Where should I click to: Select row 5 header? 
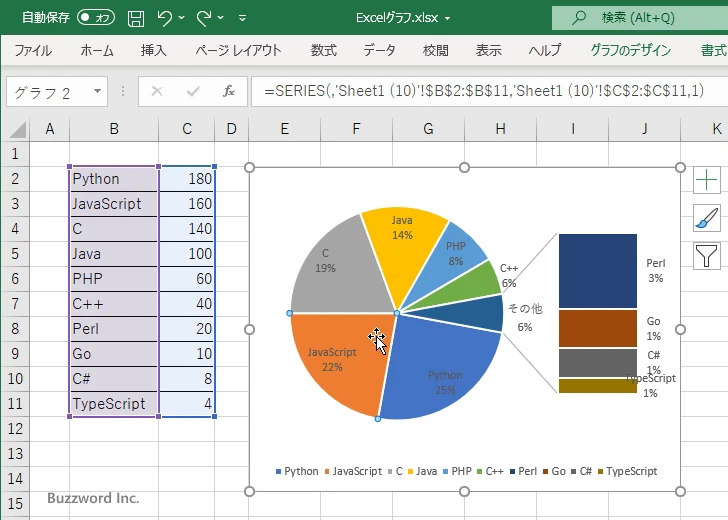15,254
